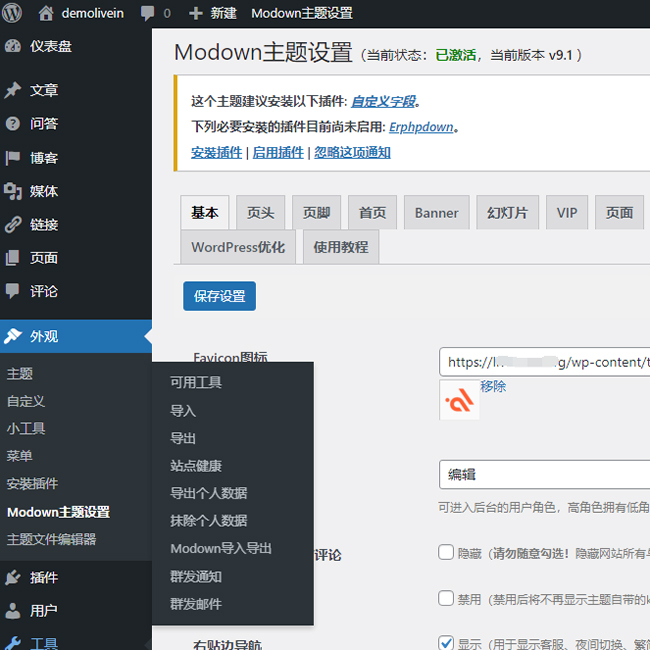
Task: Open 导出个人数据 from the flyout
Action: click(209, 493)
